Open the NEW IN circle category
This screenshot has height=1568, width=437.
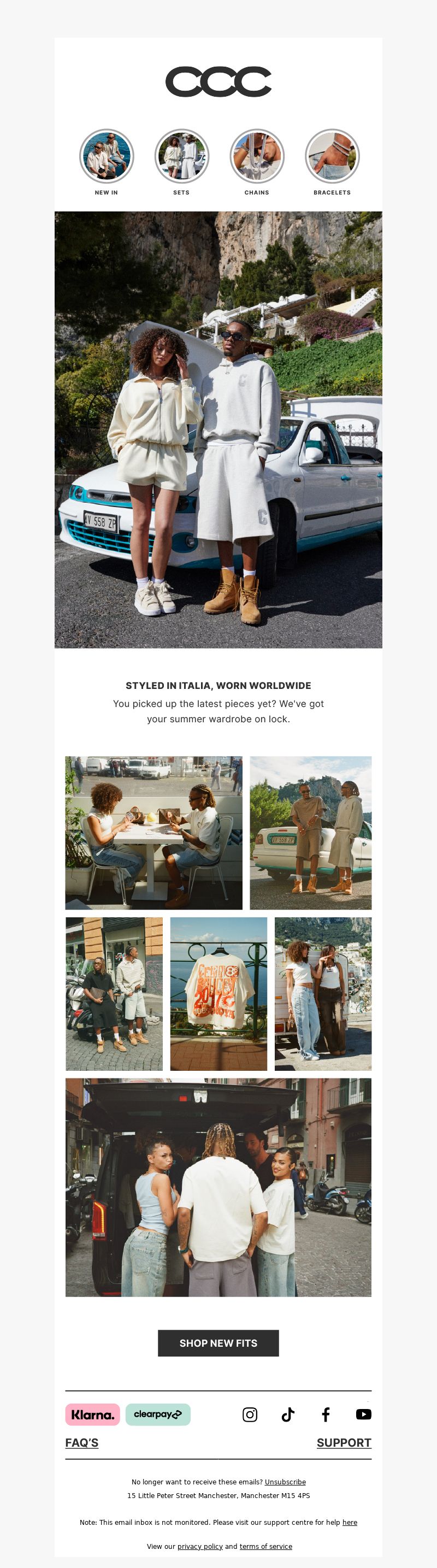click(x=107, y=162)
